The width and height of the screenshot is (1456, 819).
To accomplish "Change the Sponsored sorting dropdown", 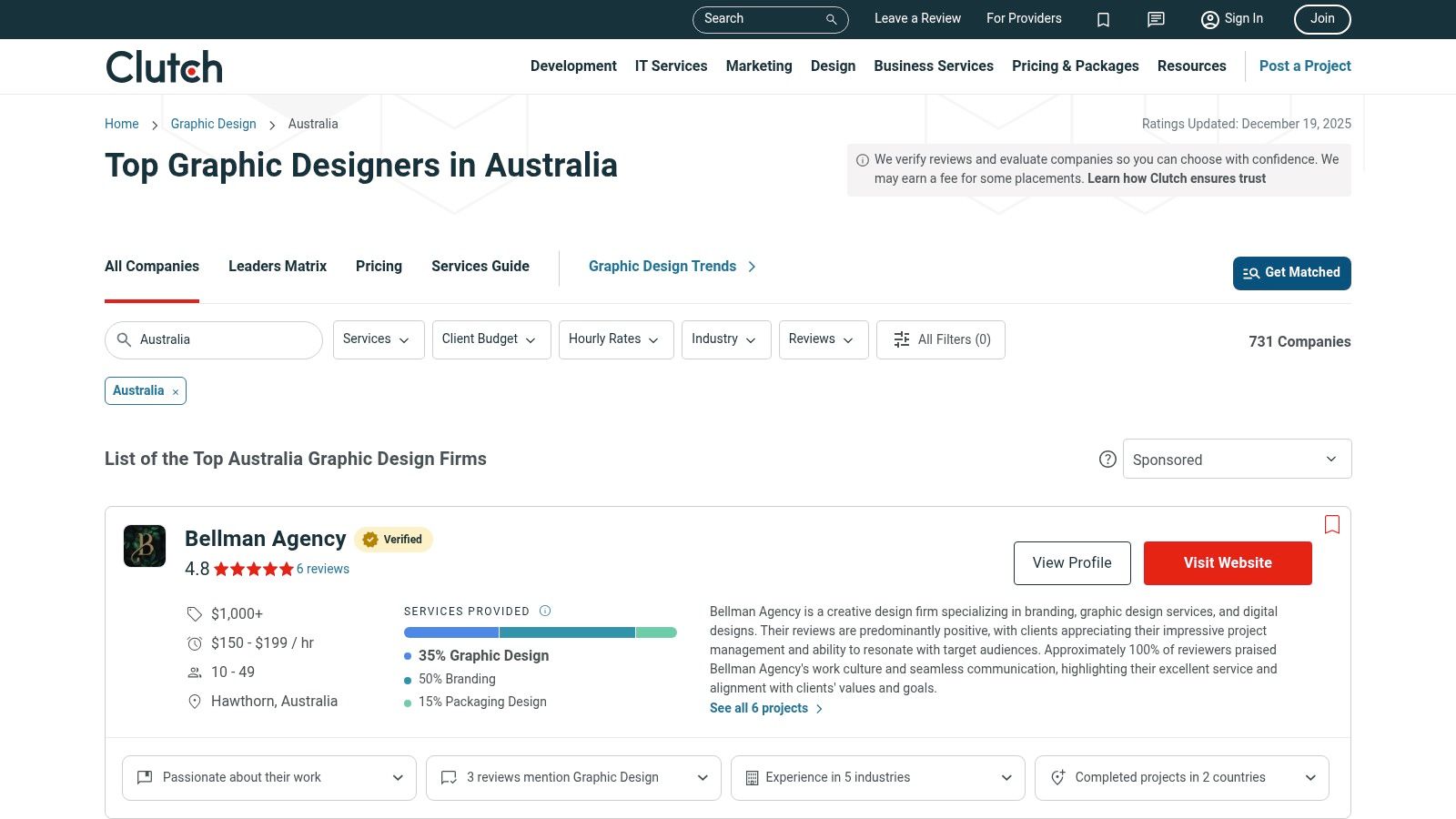I will tap(1236, 459).
